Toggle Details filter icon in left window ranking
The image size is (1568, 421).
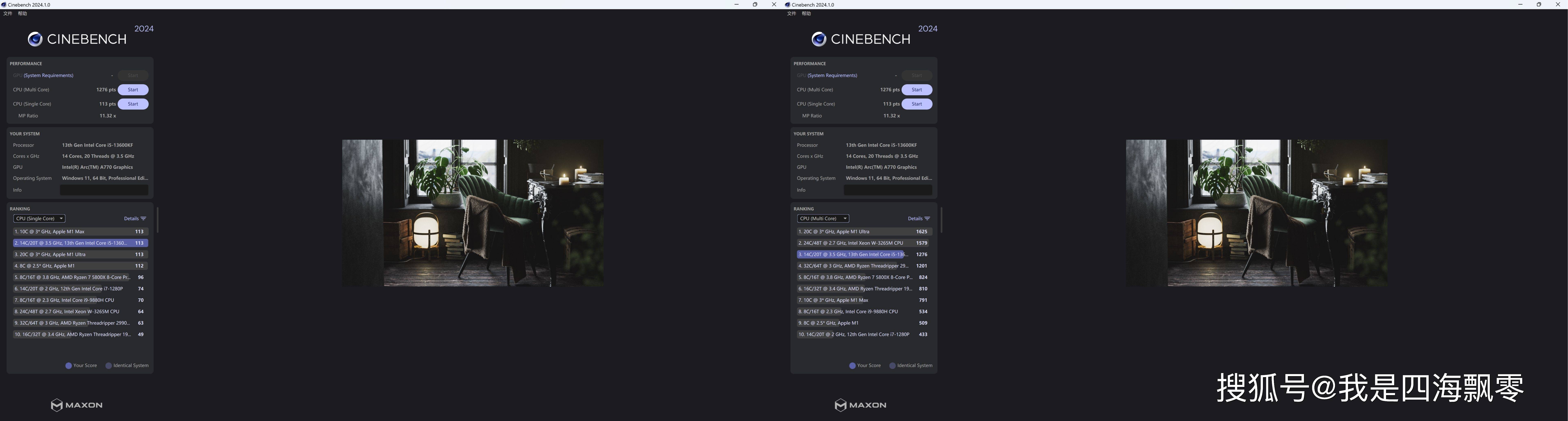[144, 218]
